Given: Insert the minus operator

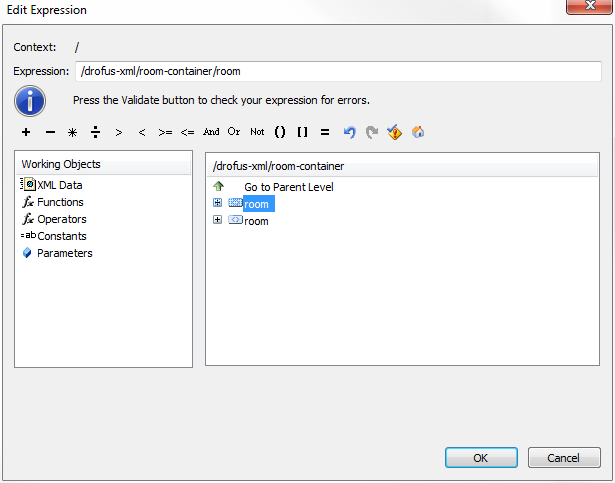Looking at the screenshot, I should (x=50, y=132).
